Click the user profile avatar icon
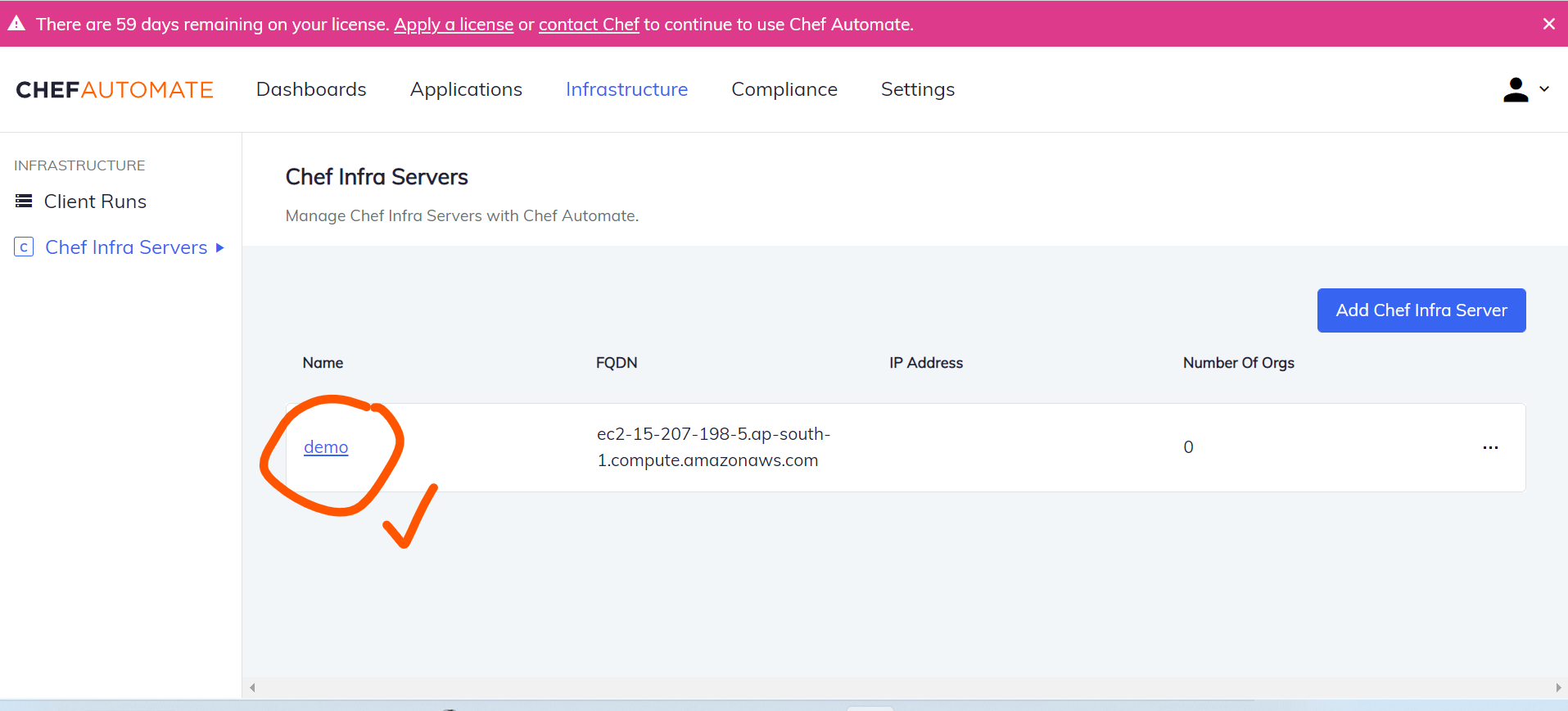This screenshot has width=1568, height=711. tap(1516, 89)
